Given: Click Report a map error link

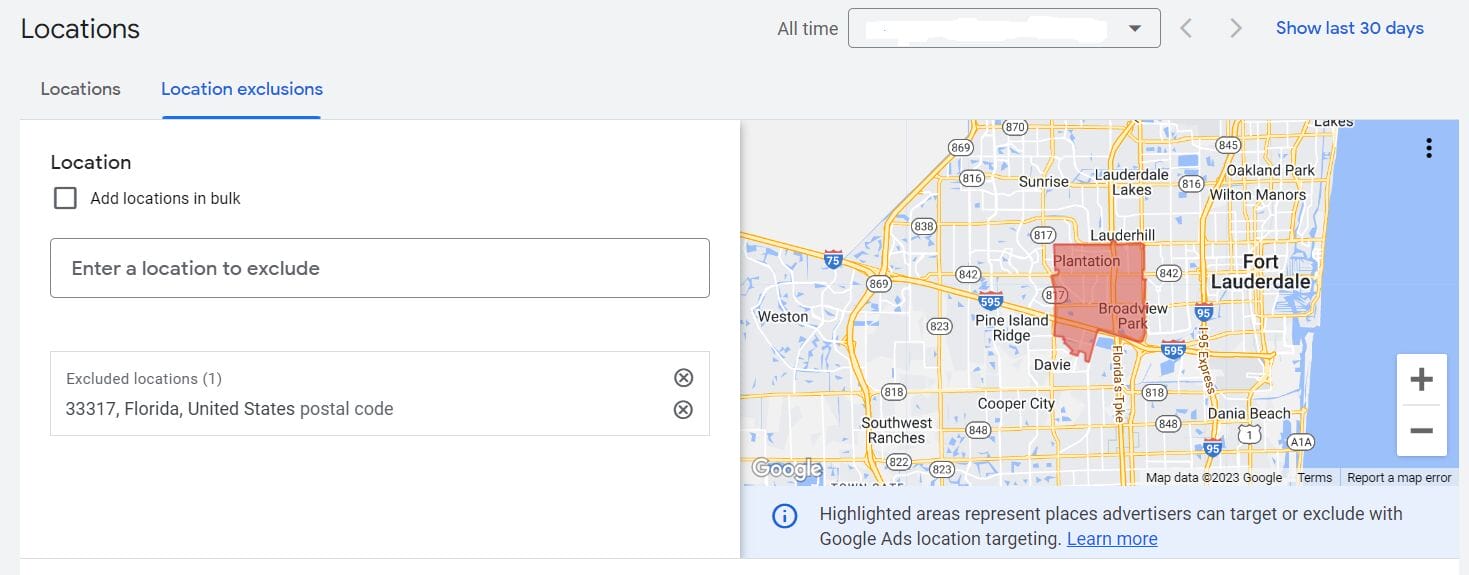Looking at the screenshot, I should point(1399,478).
